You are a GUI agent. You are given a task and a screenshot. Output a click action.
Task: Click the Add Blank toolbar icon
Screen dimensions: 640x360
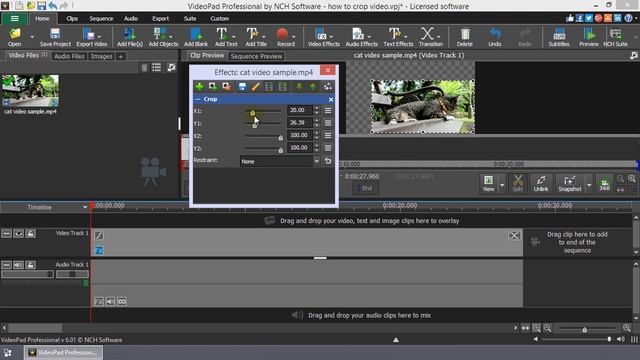(x=196, y=34)
